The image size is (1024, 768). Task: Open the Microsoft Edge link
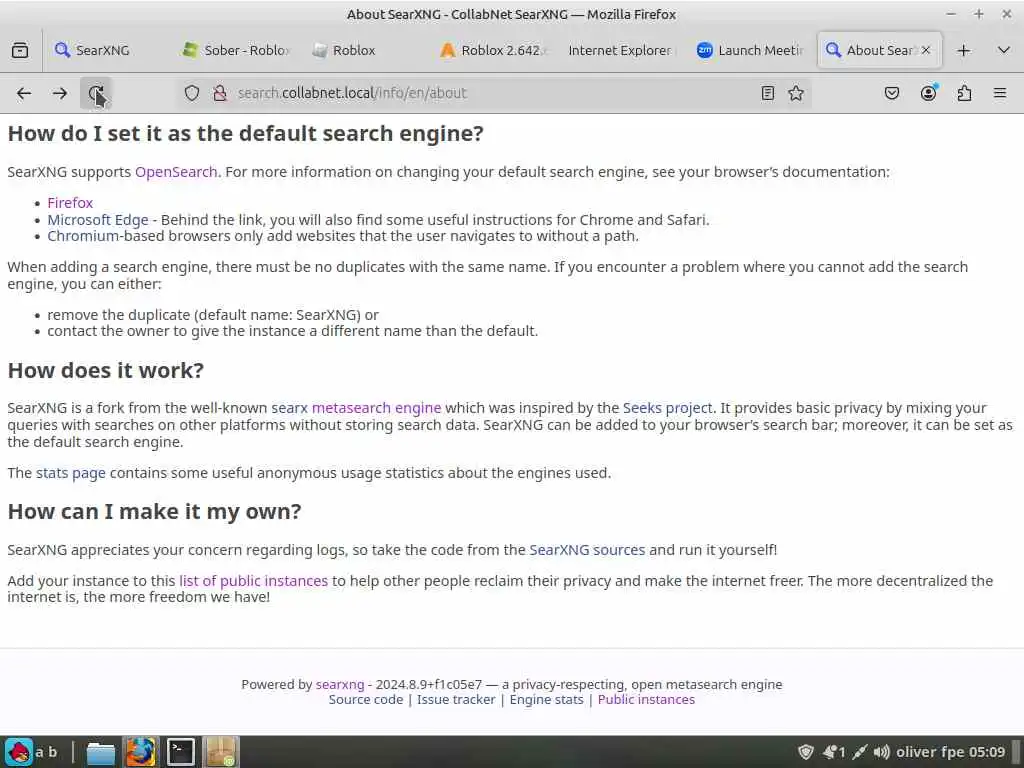pyautogui.click(x=98, y=219)
